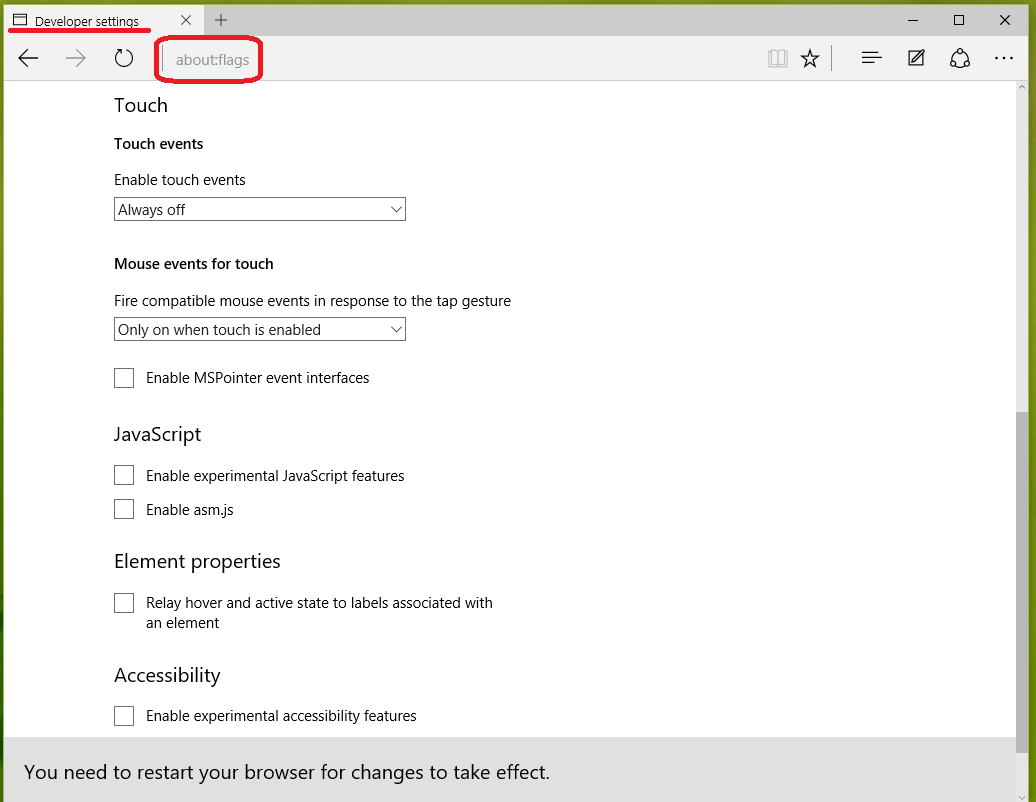The image size is (1036, 802).
Task: Click the Touch events subheading
Action: point(159,144)
